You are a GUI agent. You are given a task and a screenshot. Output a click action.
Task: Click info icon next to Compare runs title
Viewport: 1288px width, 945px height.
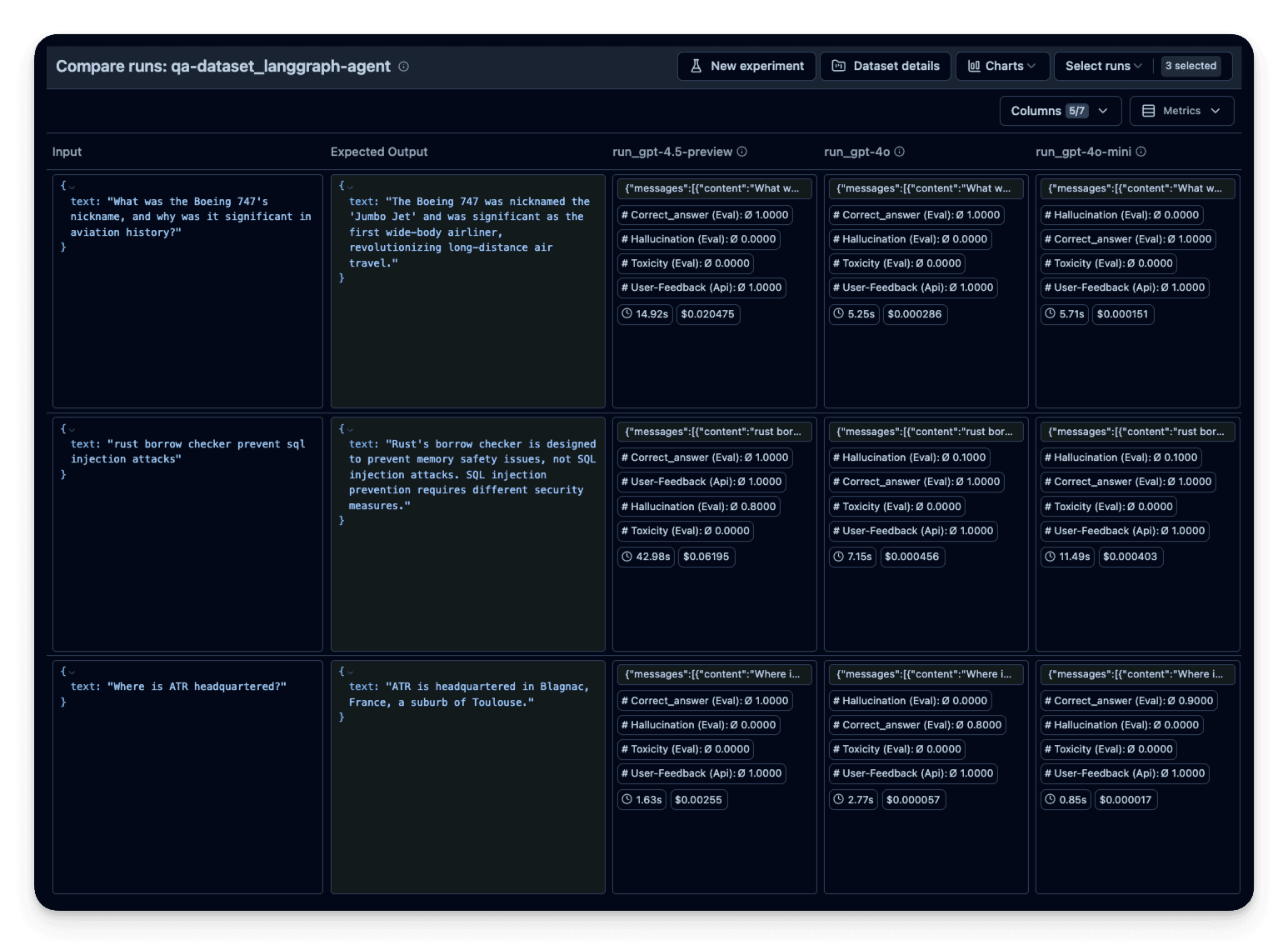tap(404, 67)
